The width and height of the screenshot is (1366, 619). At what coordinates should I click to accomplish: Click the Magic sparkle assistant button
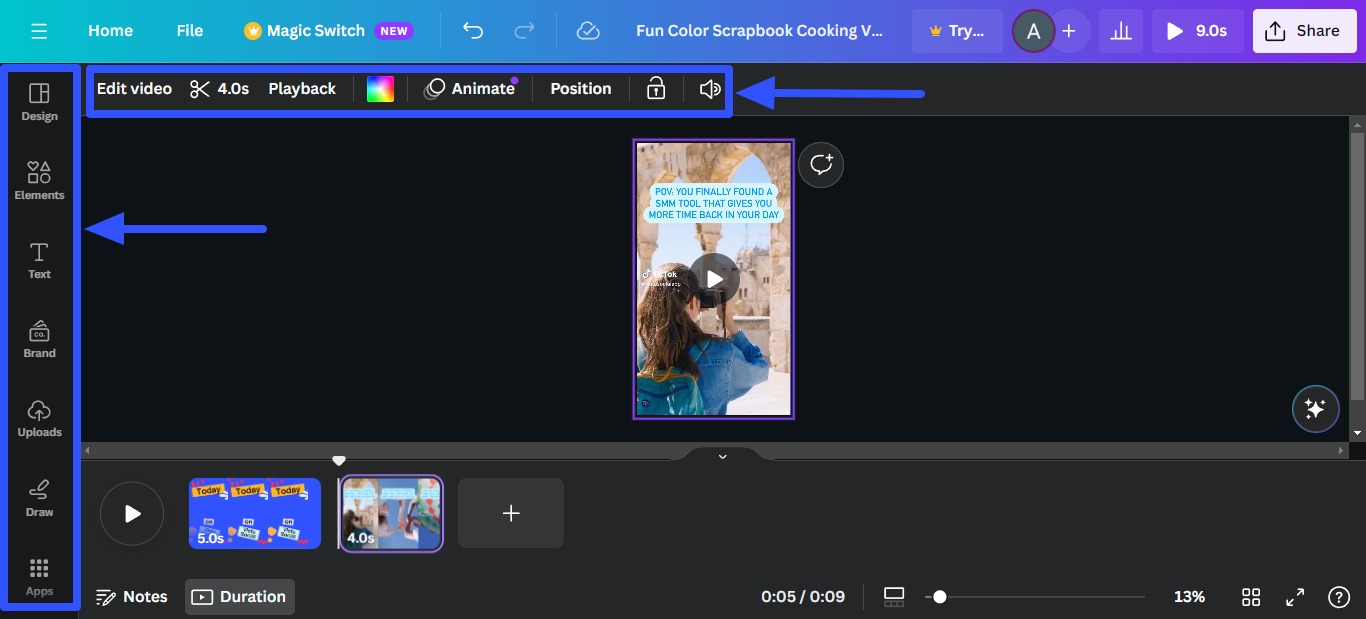(x=1315, y=408)
